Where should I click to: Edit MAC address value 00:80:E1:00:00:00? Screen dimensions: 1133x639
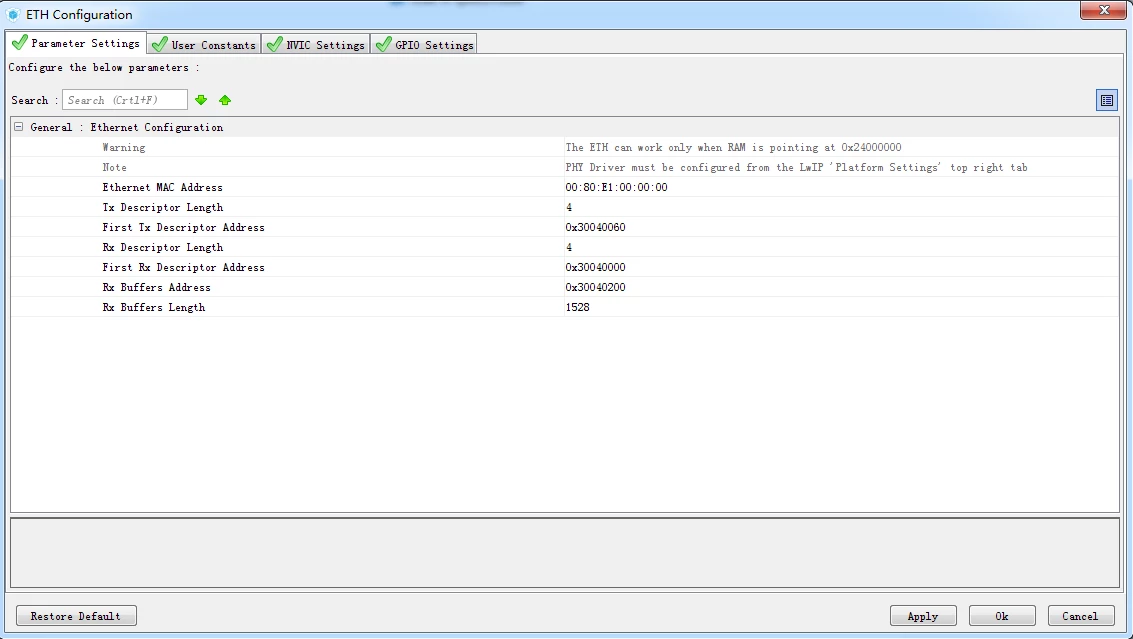[x=616, y=187]
